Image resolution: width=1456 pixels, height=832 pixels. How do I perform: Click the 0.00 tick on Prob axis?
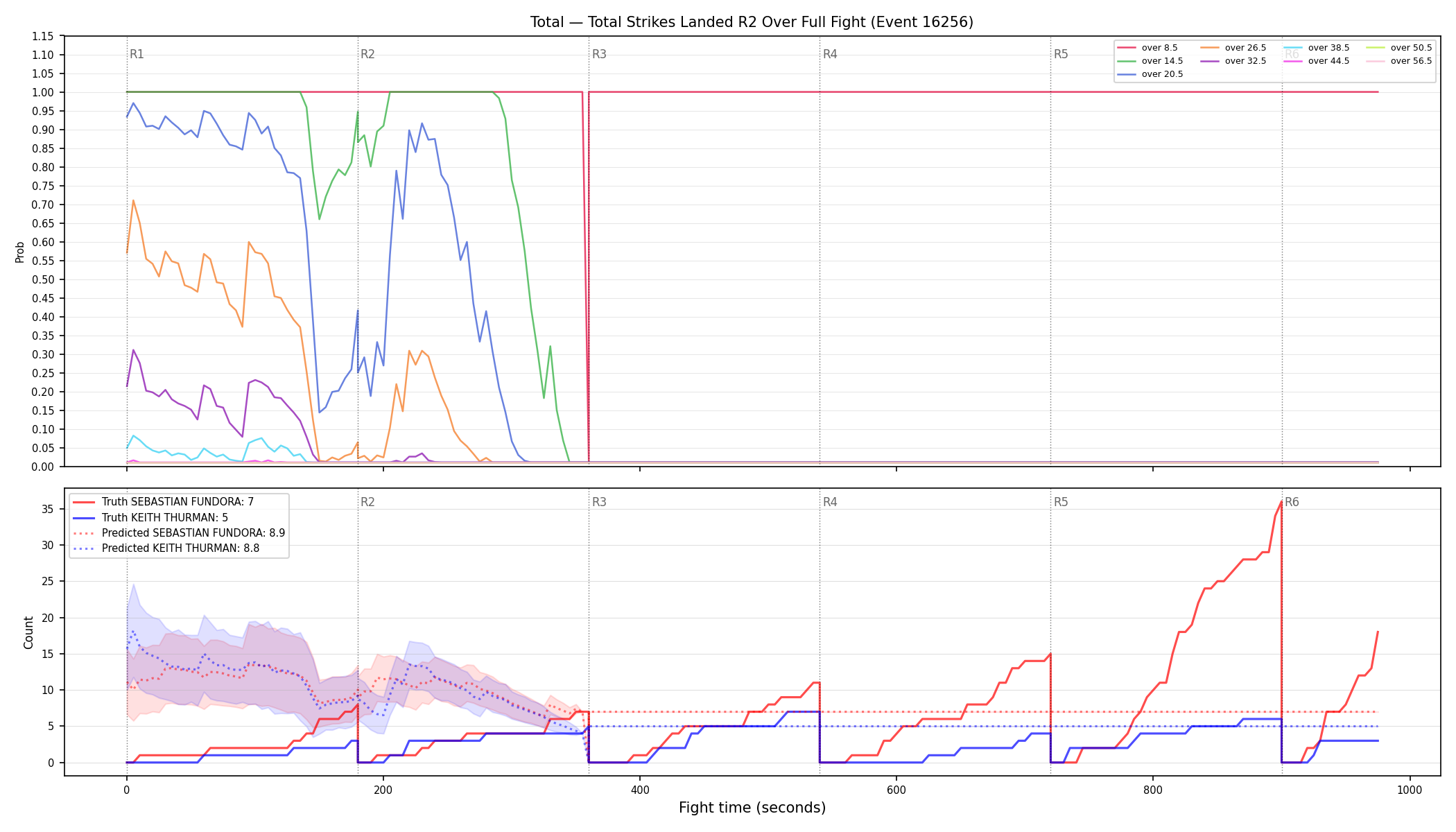click(43, 467)
